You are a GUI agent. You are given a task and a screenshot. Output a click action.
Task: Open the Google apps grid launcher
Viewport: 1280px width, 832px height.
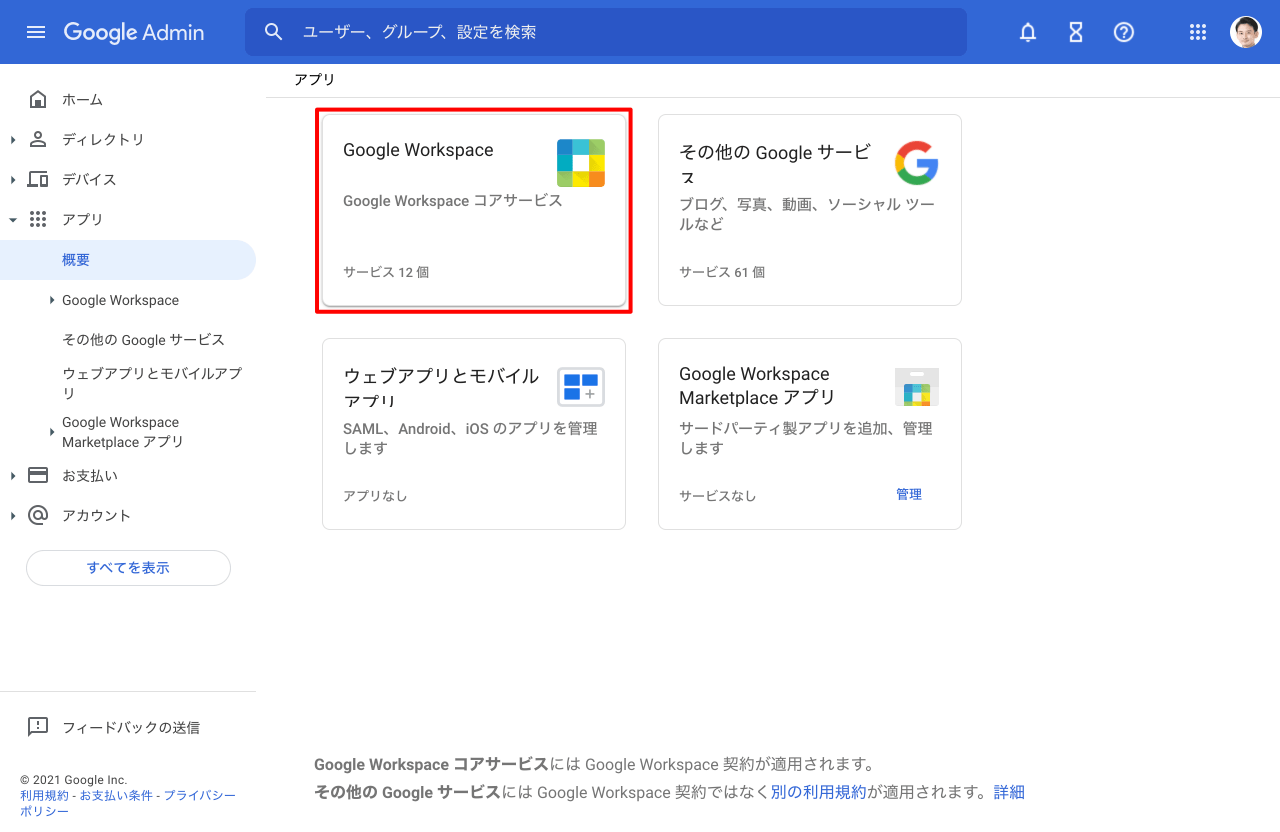click(1198, 32)
